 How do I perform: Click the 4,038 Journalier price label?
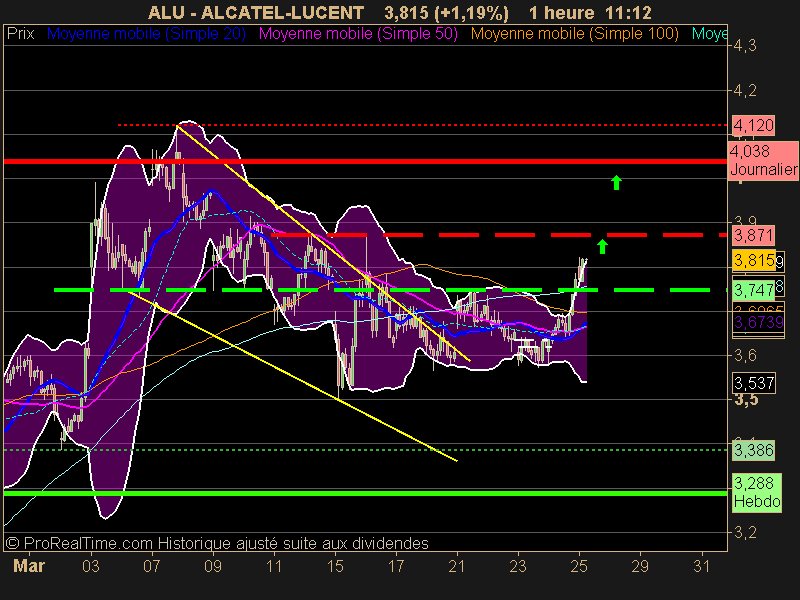pos(763,160)
